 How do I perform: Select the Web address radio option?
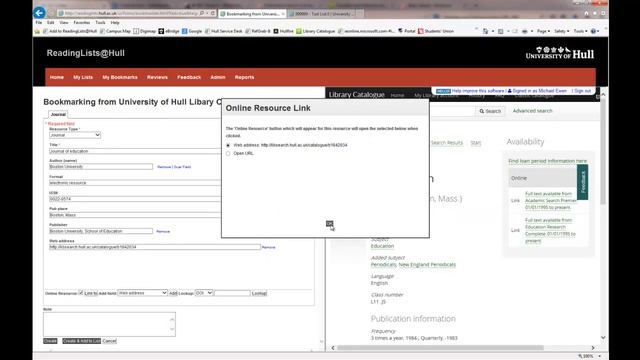[228, 145]
